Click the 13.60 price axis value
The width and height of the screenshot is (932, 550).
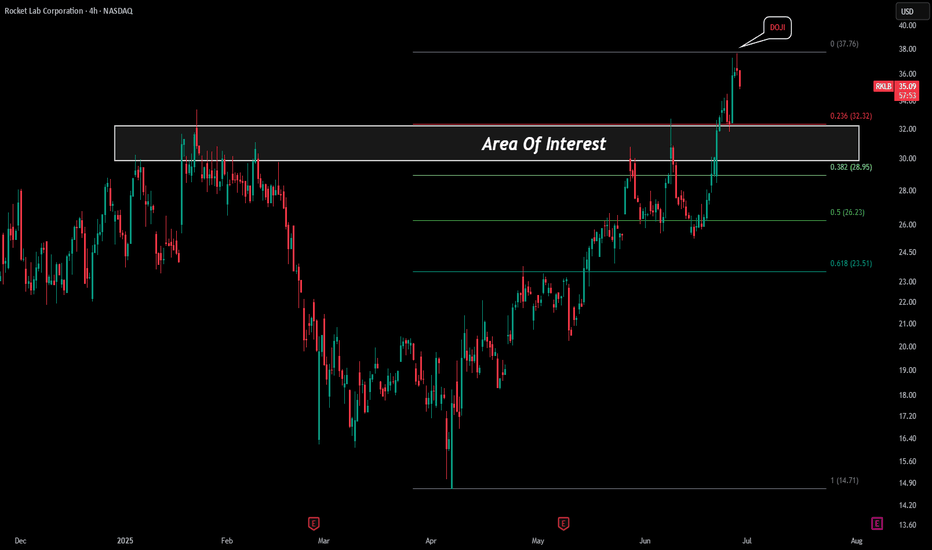coord(907,525)
